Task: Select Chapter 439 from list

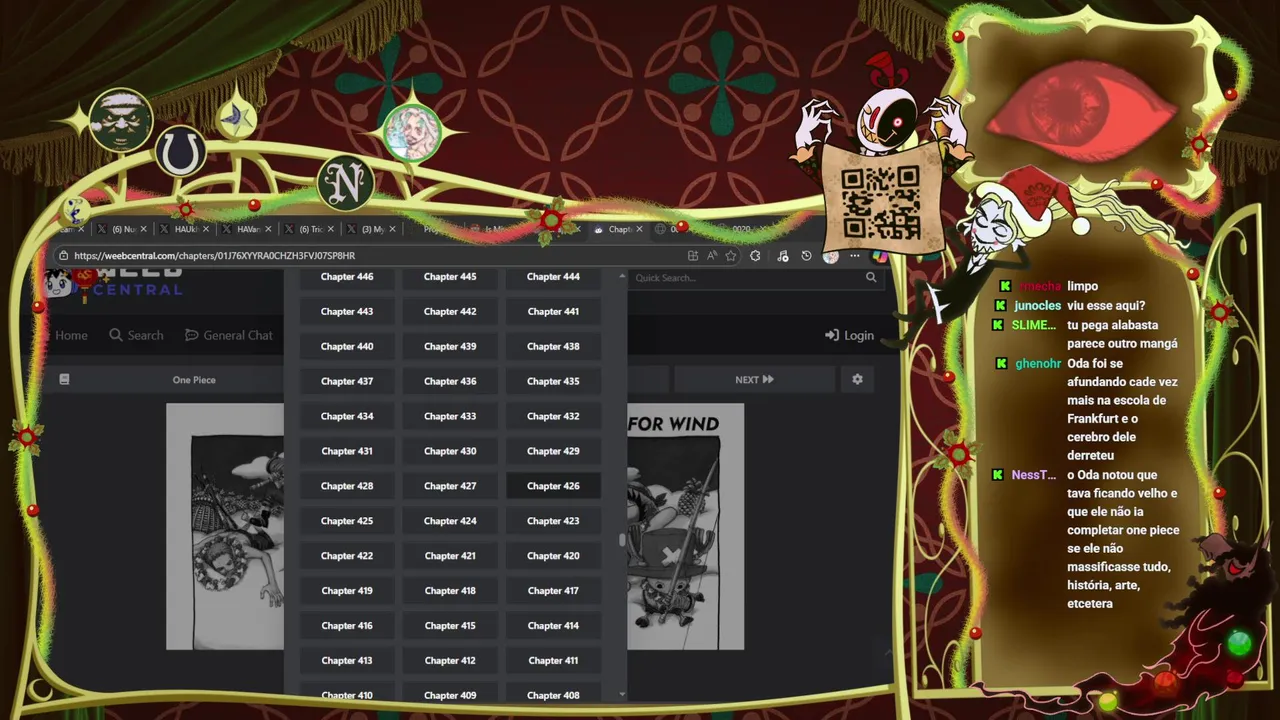Action: (450, 346)
